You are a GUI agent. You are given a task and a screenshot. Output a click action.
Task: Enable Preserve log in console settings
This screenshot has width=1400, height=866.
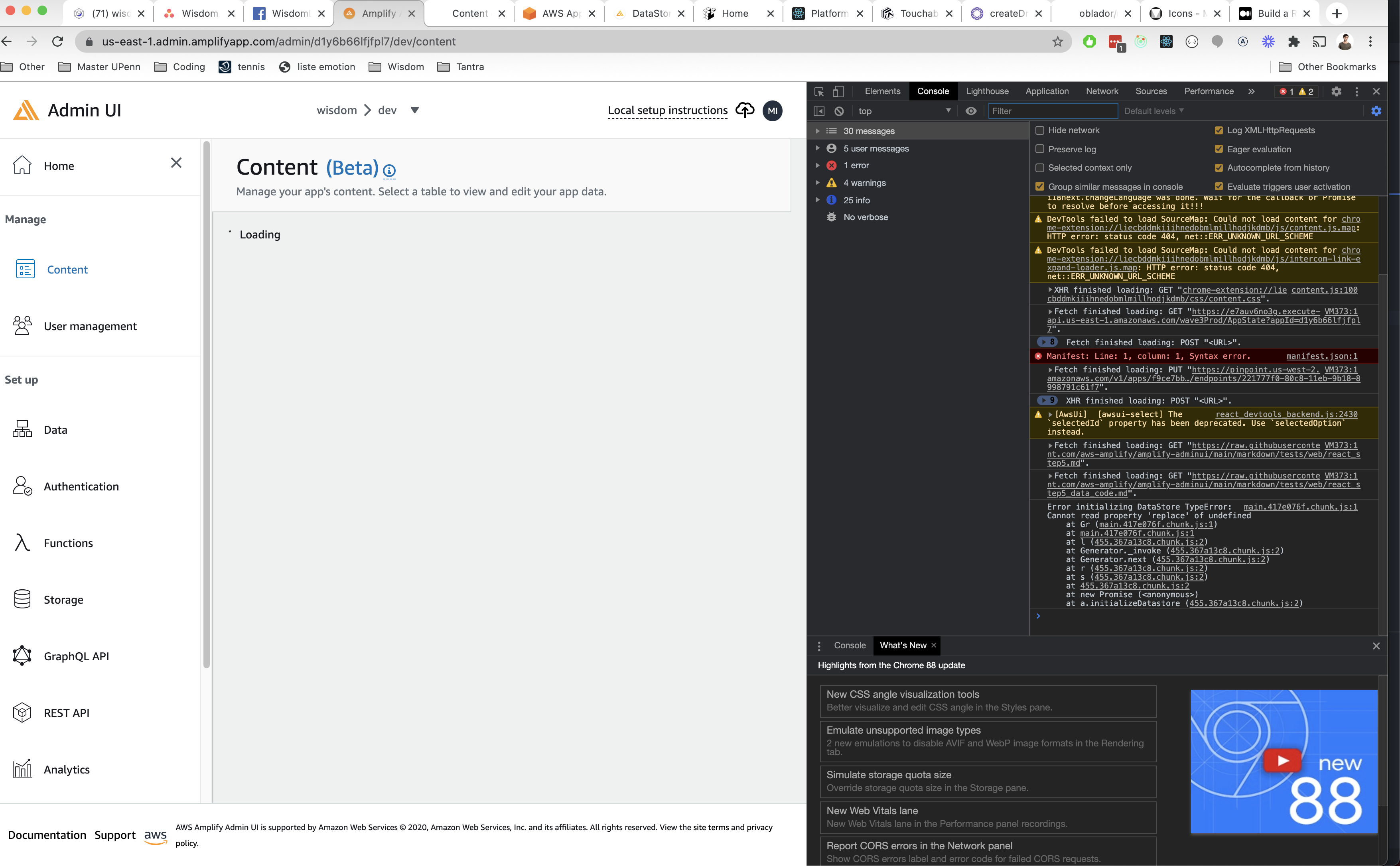(x=1040, y=149)
